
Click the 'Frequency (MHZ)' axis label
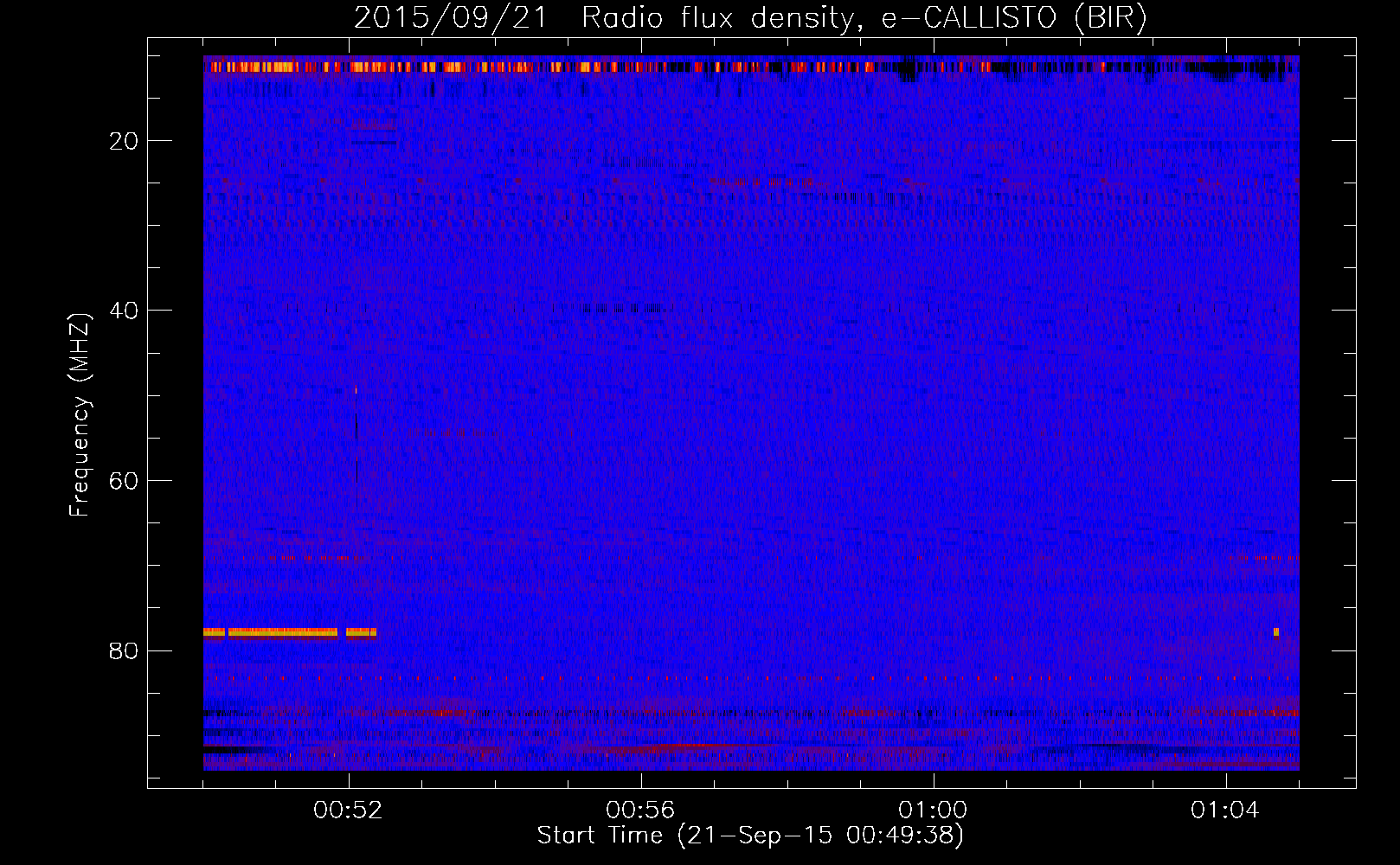coord(80,415)
